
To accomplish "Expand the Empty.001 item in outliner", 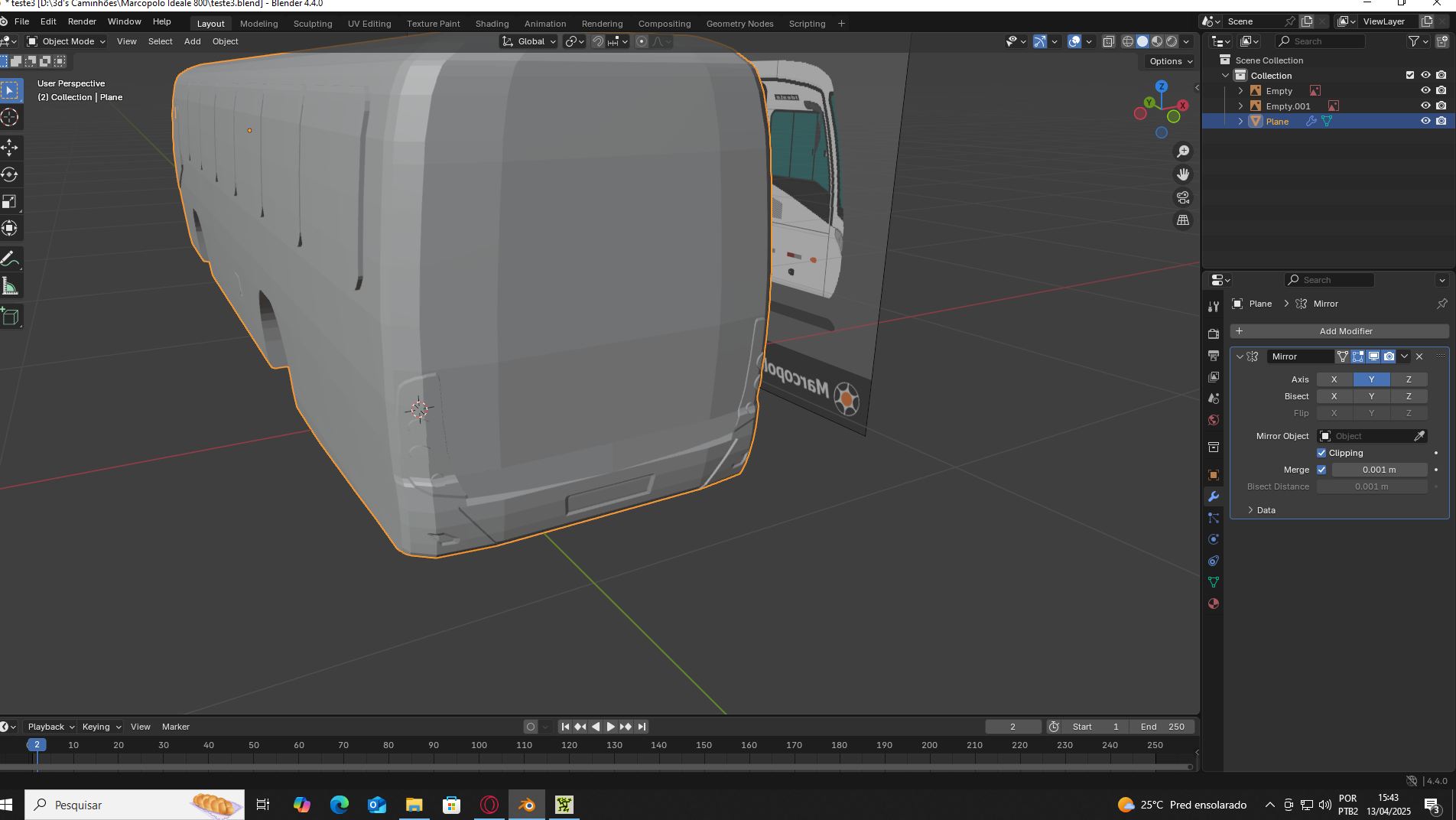I will 1240,106.
